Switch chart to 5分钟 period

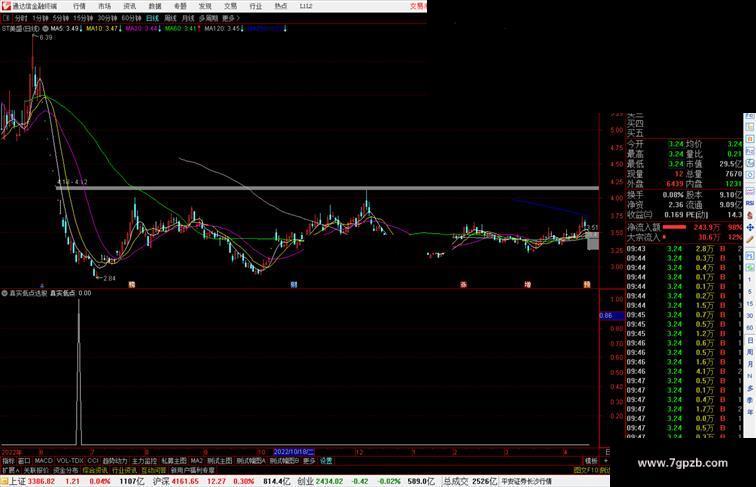click(x=61, y=18)
